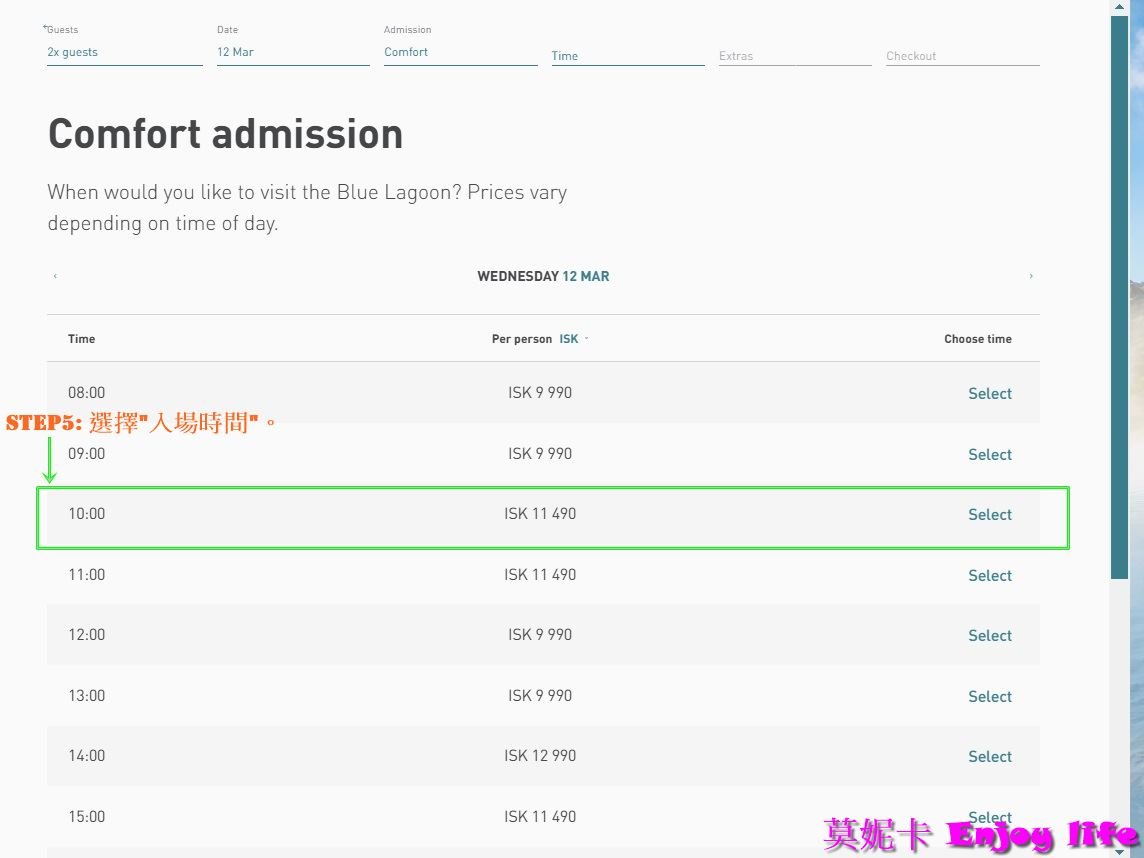Open the ISK currency dropdown

coord(573,339)
